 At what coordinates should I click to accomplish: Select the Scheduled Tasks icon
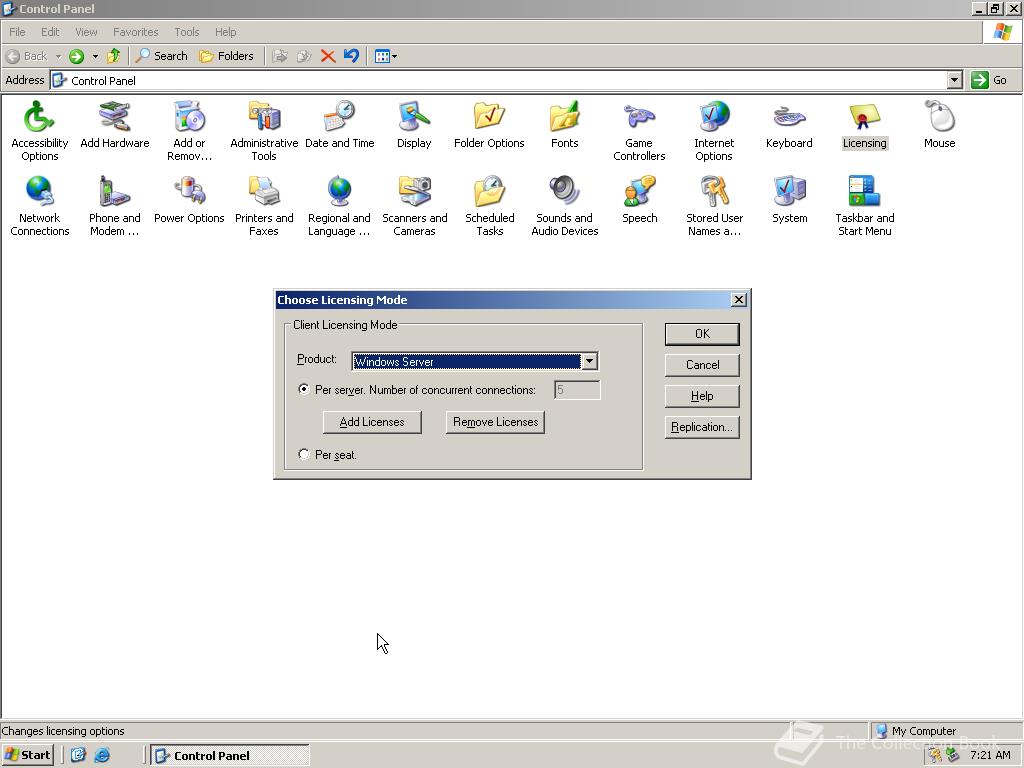click(489, 206)
